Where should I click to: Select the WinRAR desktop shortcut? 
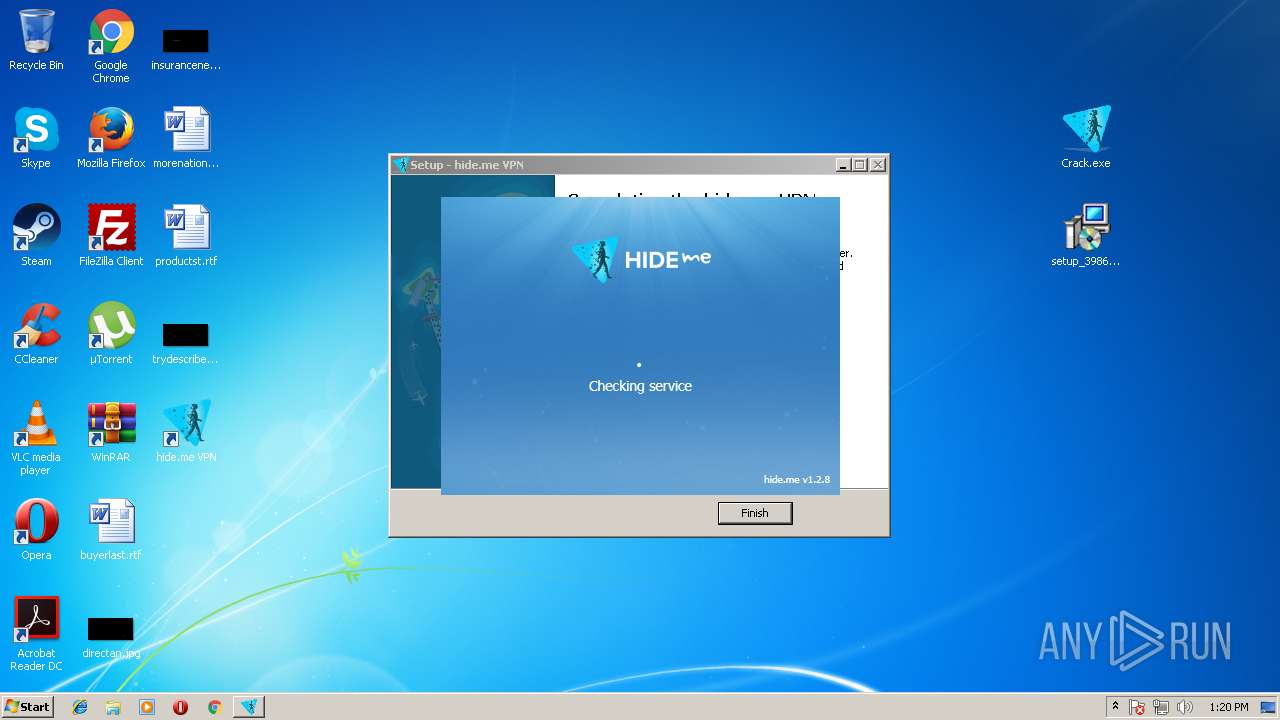pyautogui.click(x=111, y=433)
